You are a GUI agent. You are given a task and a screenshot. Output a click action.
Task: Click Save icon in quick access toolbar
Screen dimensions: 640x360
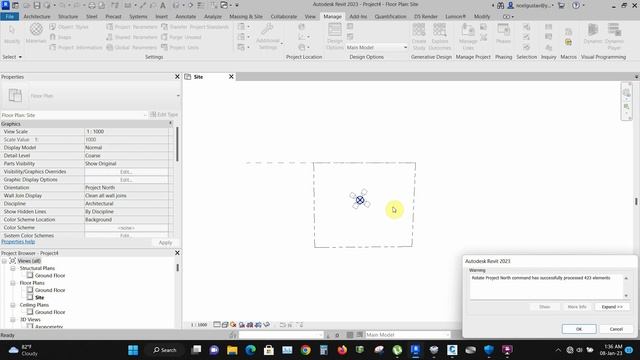[37, 5]
